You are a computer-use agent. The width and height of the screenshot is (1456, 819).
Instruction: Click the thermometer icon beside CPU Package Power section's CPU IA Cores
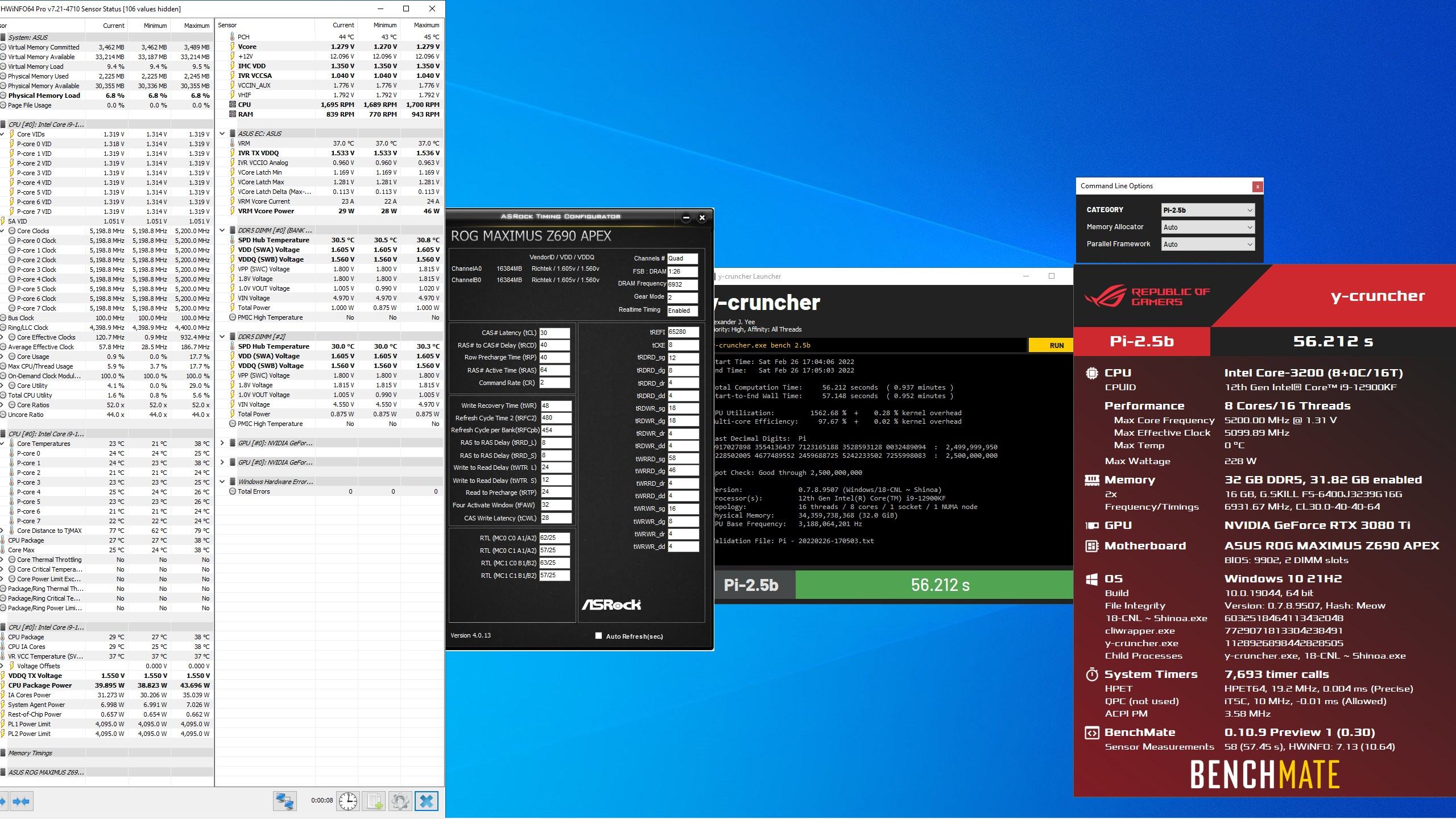click(x=3, y=647)
